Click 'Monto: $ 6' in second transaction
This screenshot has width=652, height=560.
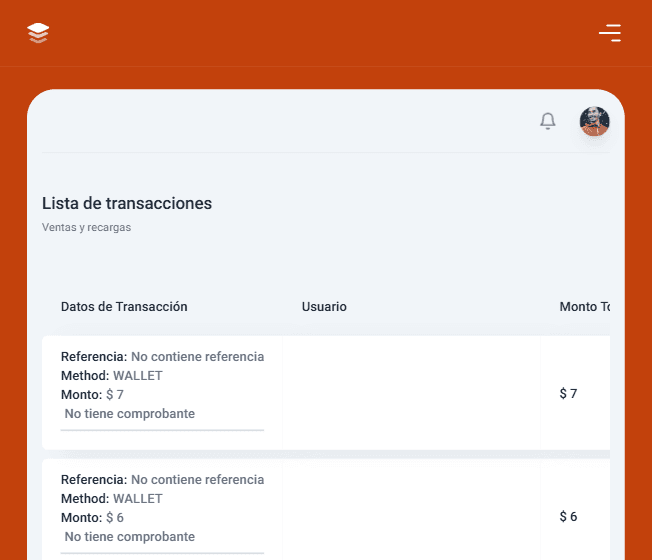pos(92,517)
